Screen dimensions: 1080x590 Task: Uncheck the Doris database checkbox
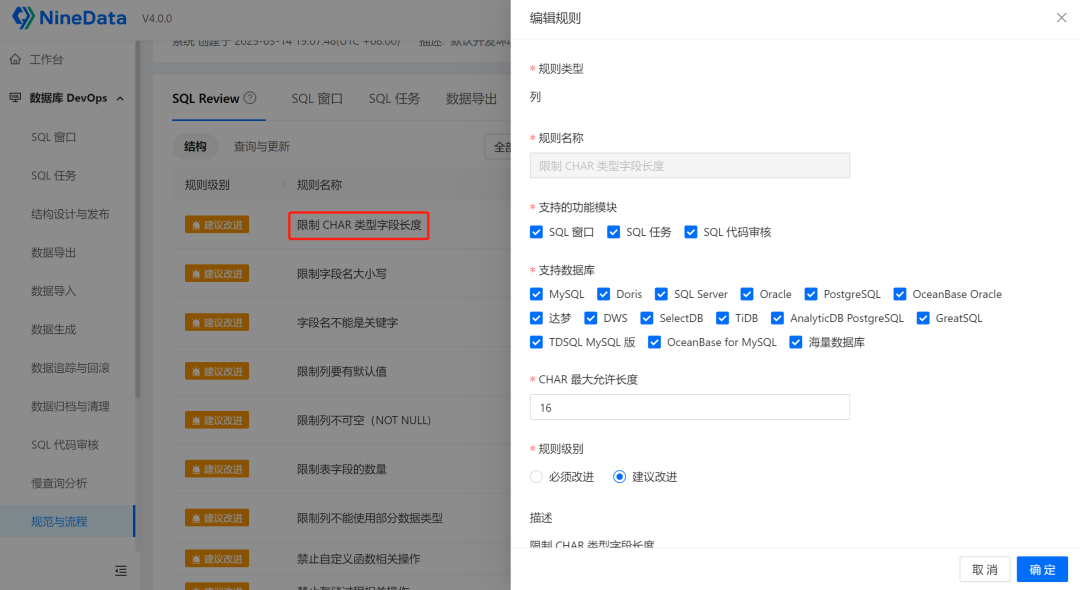pyautogui.click(x=603, y=294)
